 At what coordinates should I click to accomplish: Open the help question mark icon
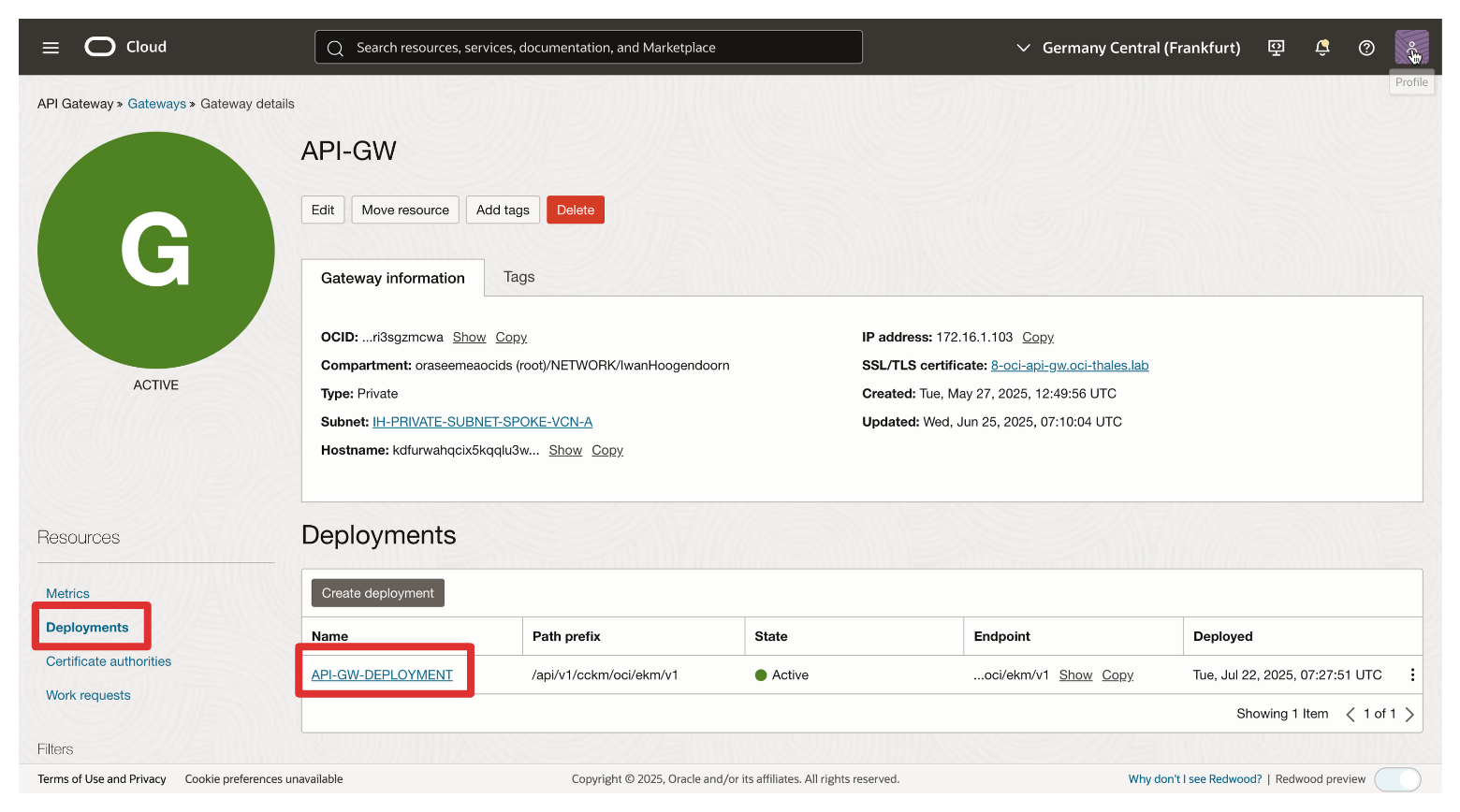click(x=1366, y=48)
